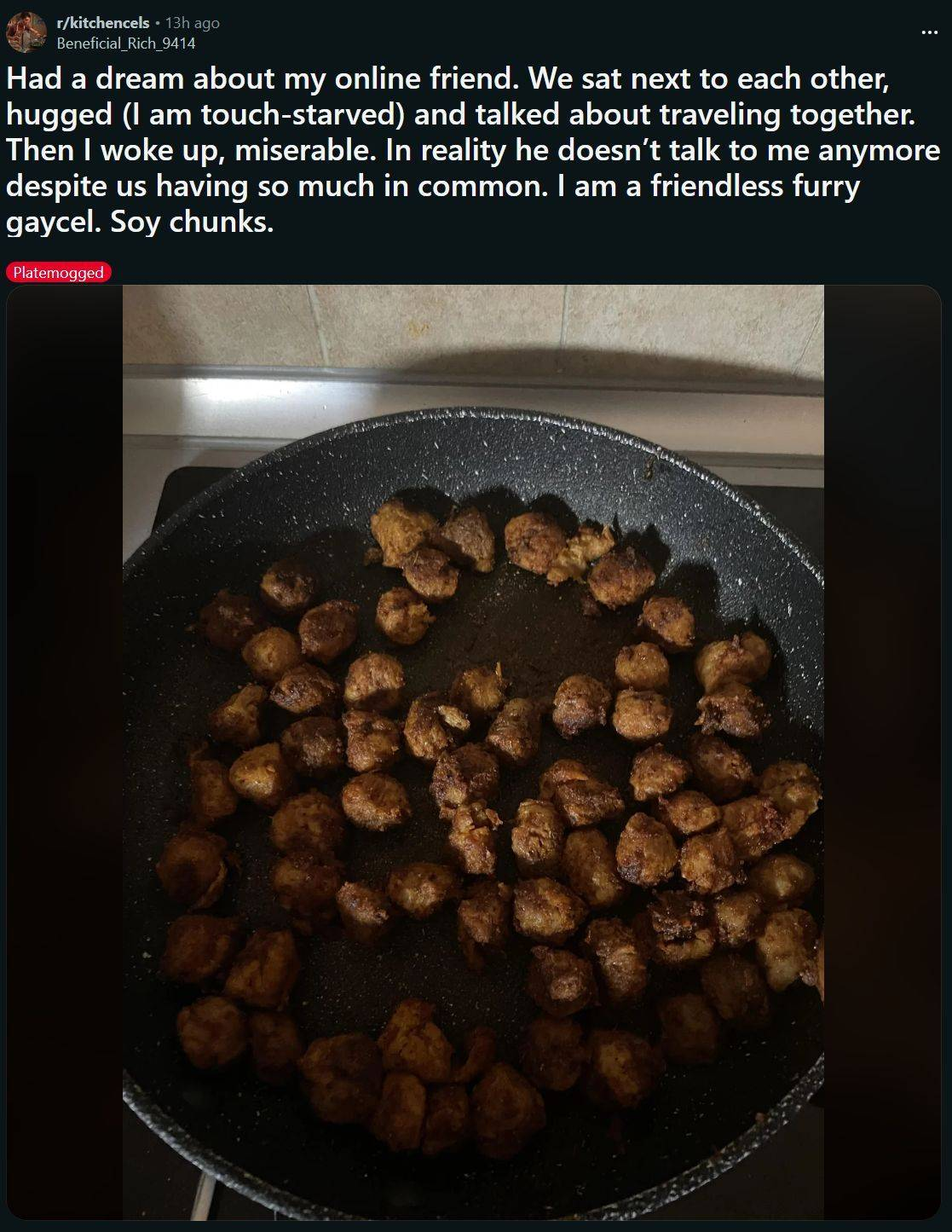952x1232 pixels.
Task: Click the dark right margin of image
Action: [882, 753]
